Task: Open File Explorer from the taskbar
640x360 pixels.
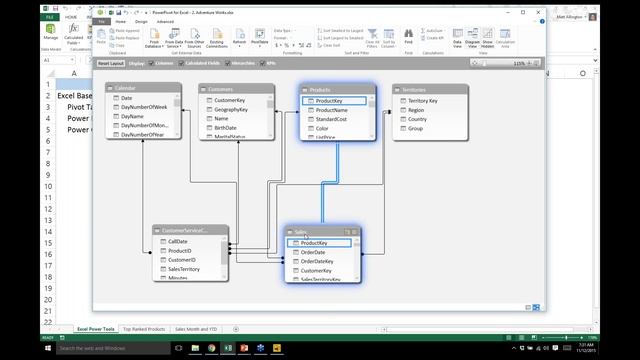Action: (x=195, y=348)
